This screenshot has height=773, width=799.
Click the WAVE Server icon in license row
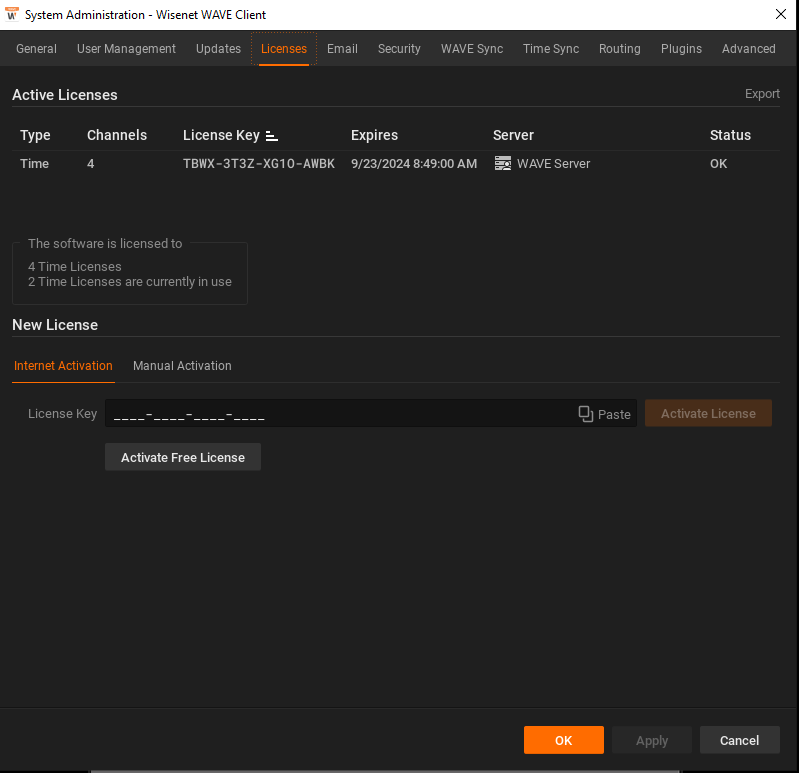tap(502, 164)
